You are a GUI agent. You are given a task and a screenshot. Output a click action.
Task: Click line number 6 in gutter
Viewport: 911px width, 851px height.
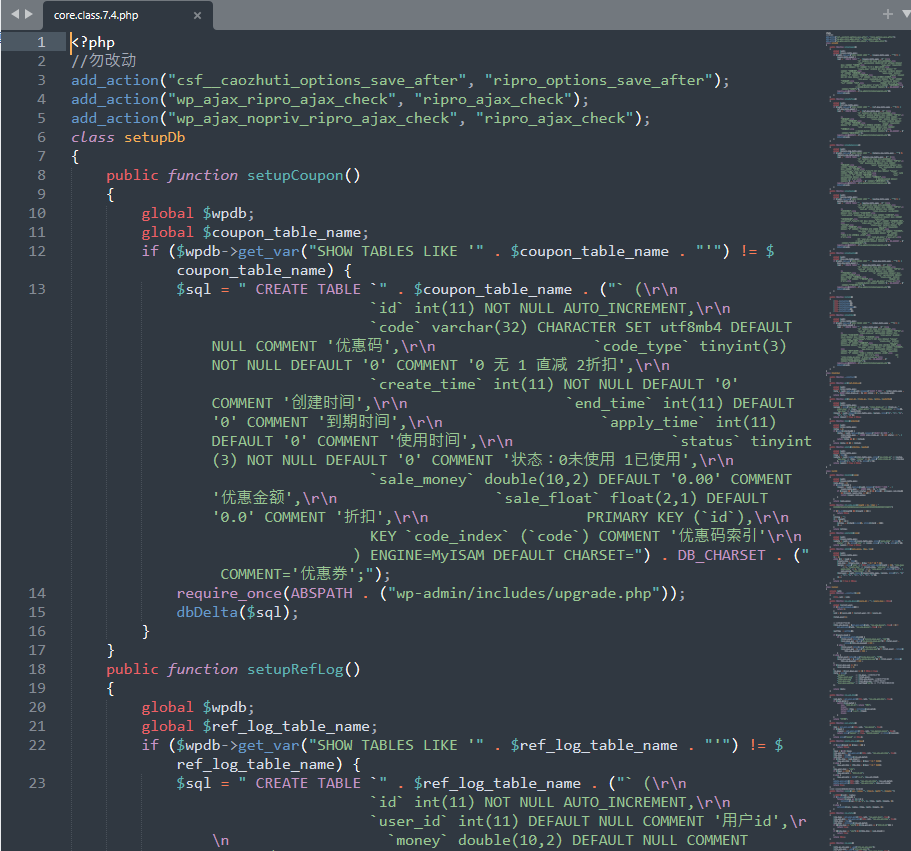(x=41, y=137)
